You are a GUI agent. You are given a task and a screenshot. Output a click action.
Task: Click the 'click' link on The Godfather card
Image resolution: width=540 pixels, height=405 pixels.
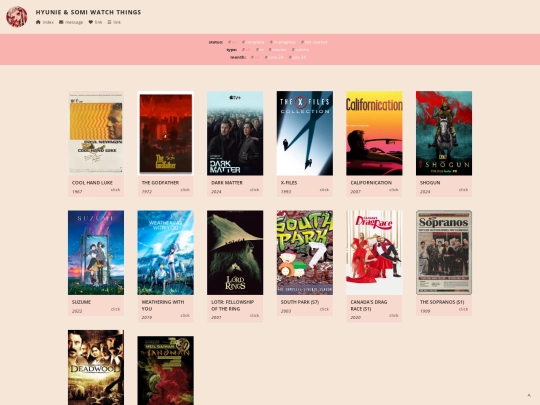pos(185,190)
